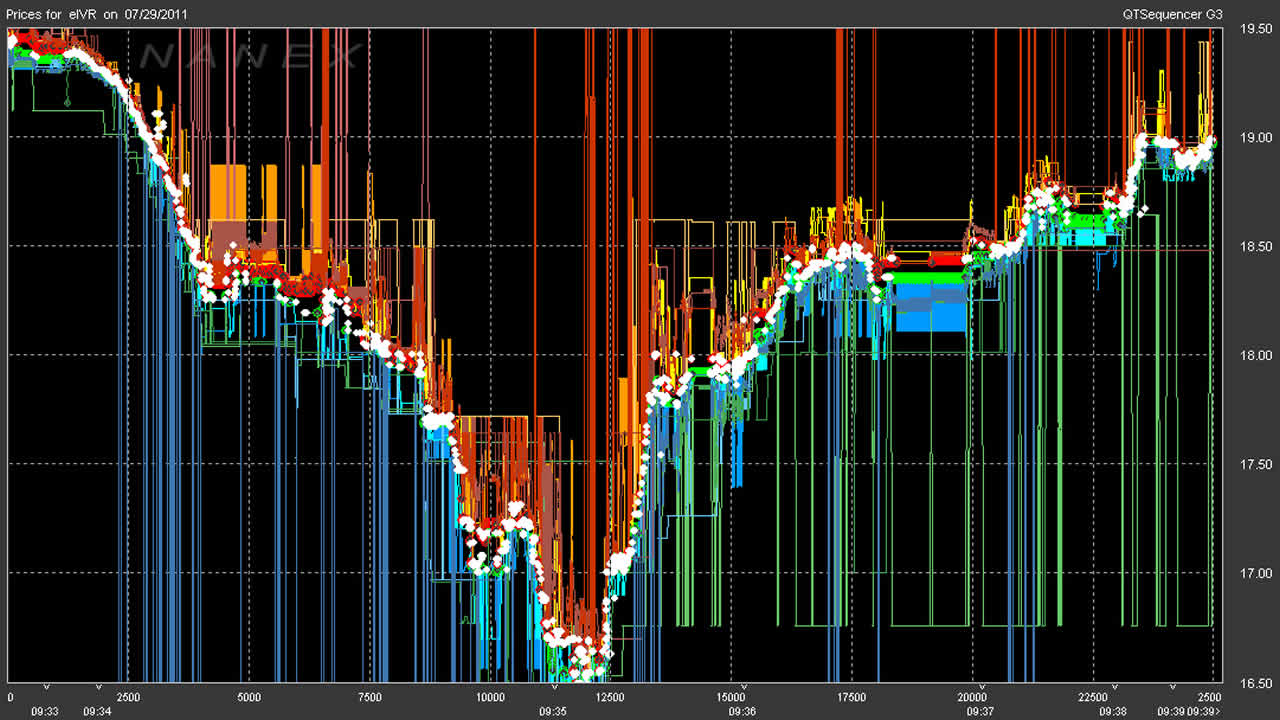Click the NANEX watermark logo

pos(248,57)
